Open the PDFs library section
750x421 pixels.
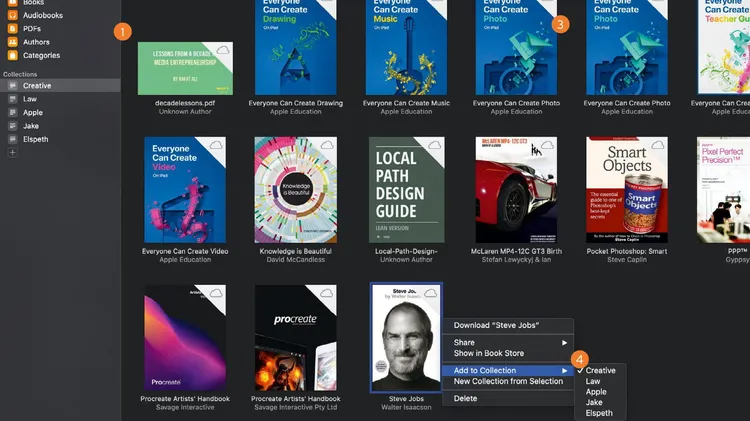click(x=34, y=29)
